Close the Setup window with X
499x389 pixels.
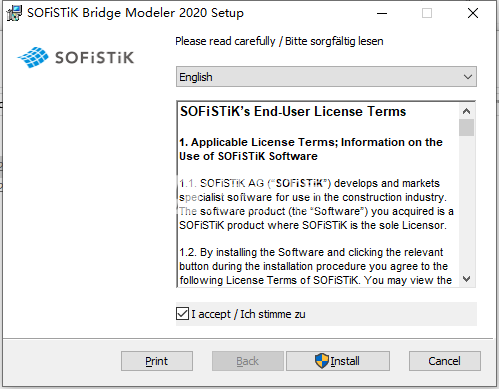tap(473, 13)
